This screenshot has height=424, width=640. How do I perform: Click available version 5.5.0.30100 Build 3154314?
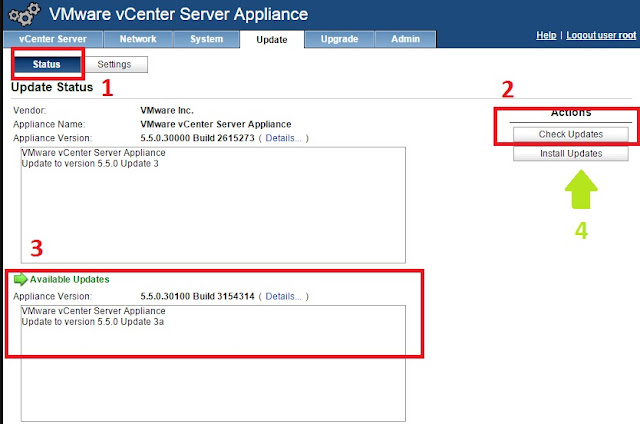[x=197, y=296]
